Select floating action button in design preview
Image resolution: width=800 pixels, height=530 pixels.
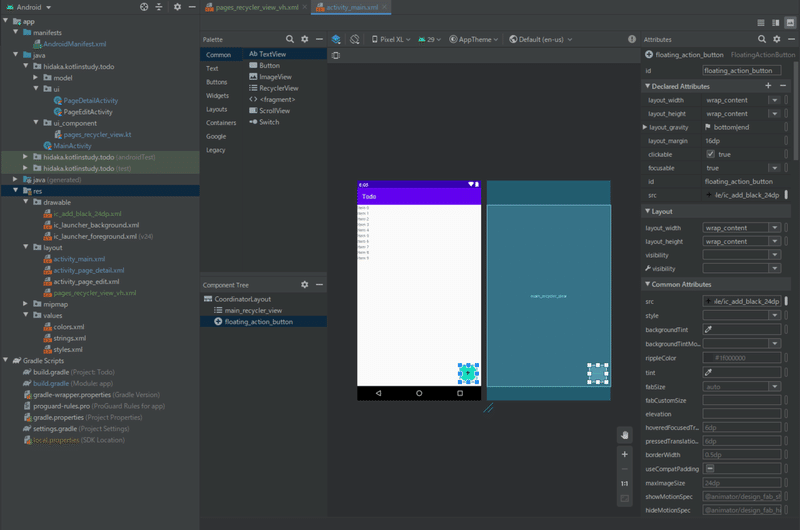pyautogui.click(x=468, y=373)
